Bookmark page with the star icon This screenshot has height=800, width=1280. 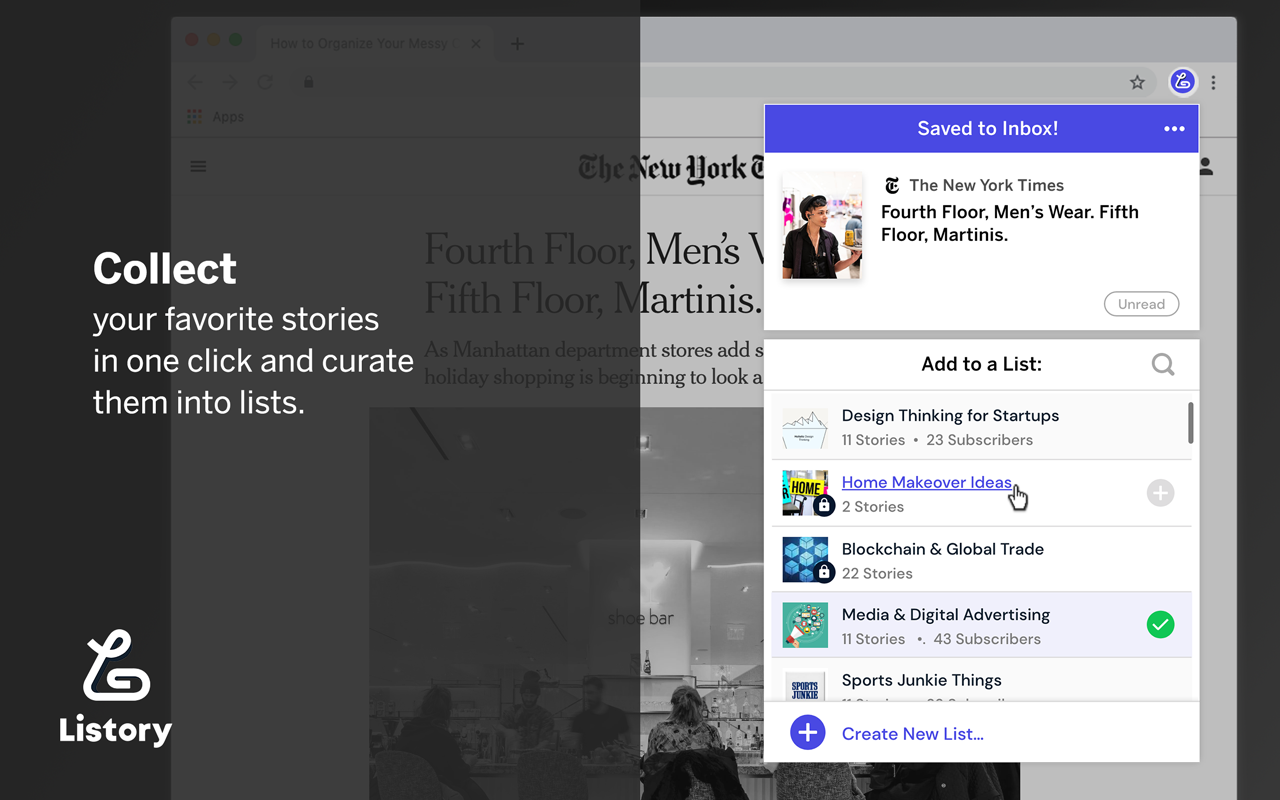click(x=1137, y=83)
